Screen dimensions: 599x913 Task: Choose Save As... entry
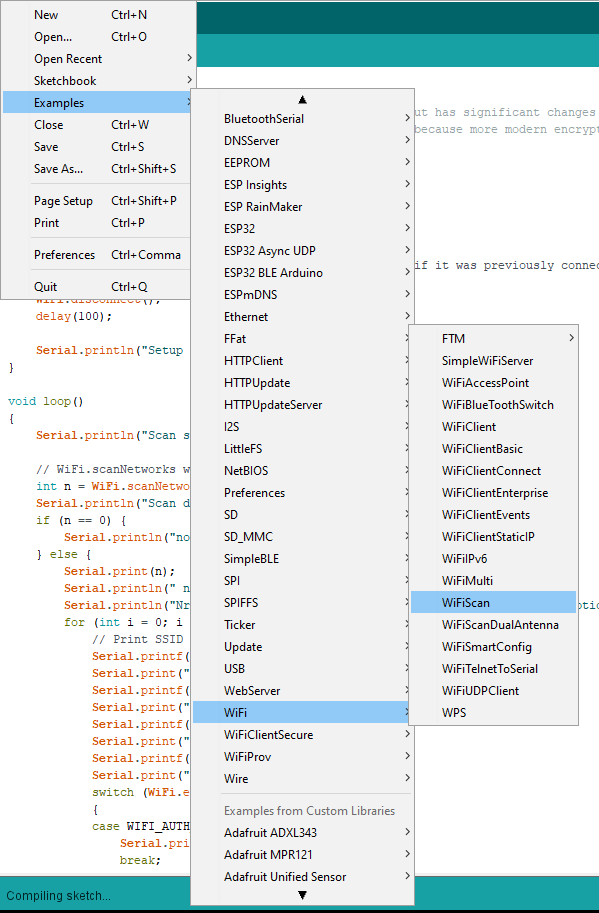[97, 169]
